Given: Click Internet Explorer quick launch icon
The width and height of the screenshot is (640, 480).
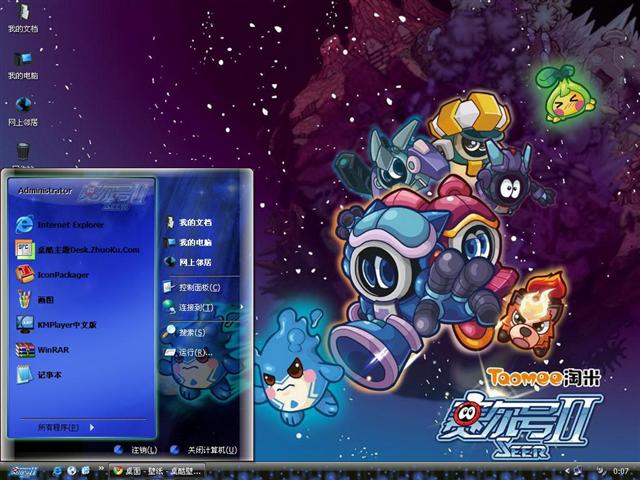Looking at the screenshot, I should coord(57,471).
